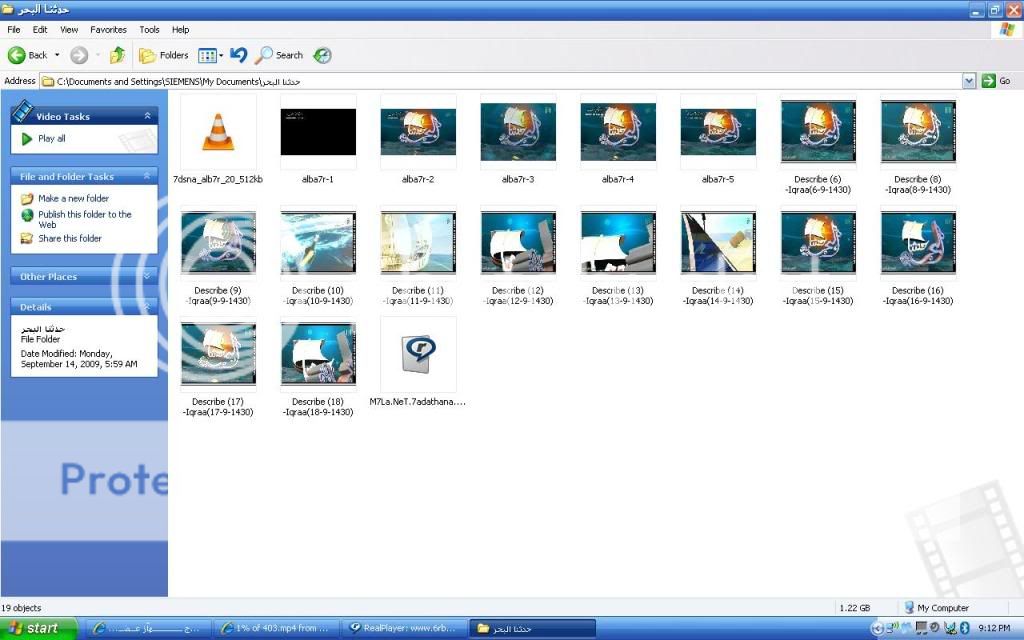Screen dimensions: 1024x640
Task: Toggle the Folders pane button
Action: pos(164,55)
